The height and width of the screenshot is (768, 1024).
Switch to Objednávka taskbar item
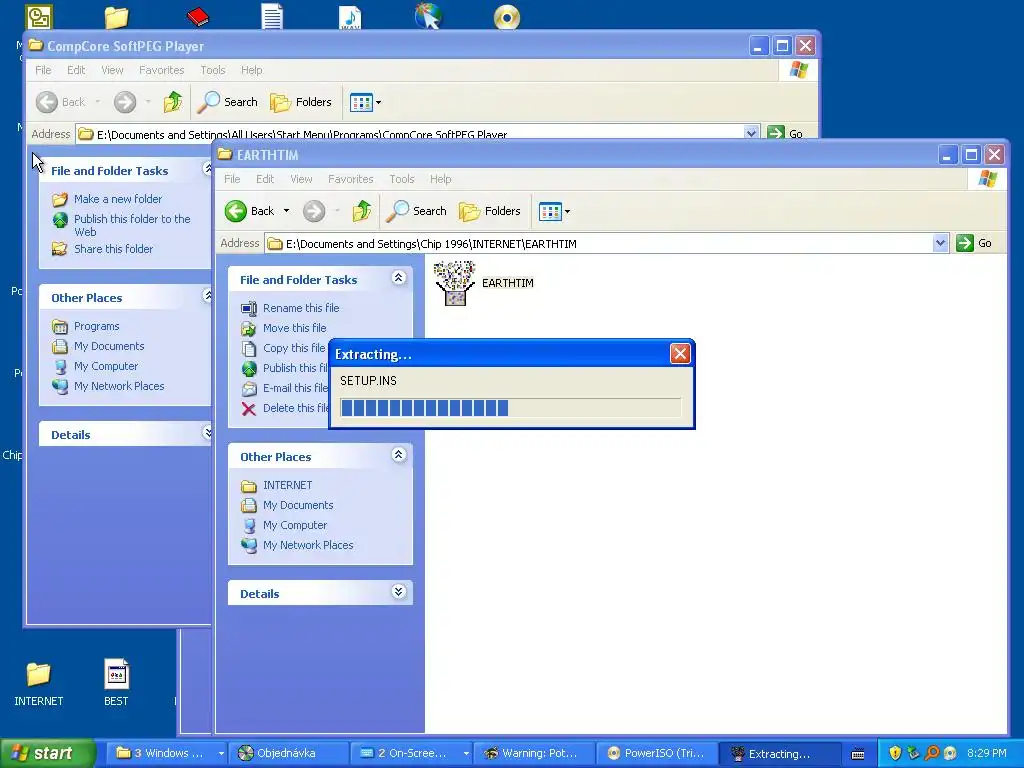tap(288, 753)
